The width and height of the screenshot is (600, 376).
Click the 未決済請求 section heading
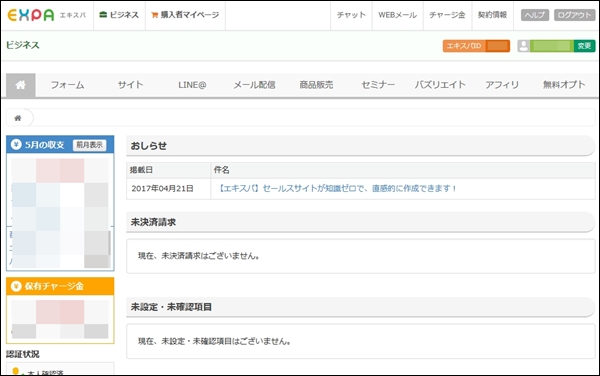153,222
